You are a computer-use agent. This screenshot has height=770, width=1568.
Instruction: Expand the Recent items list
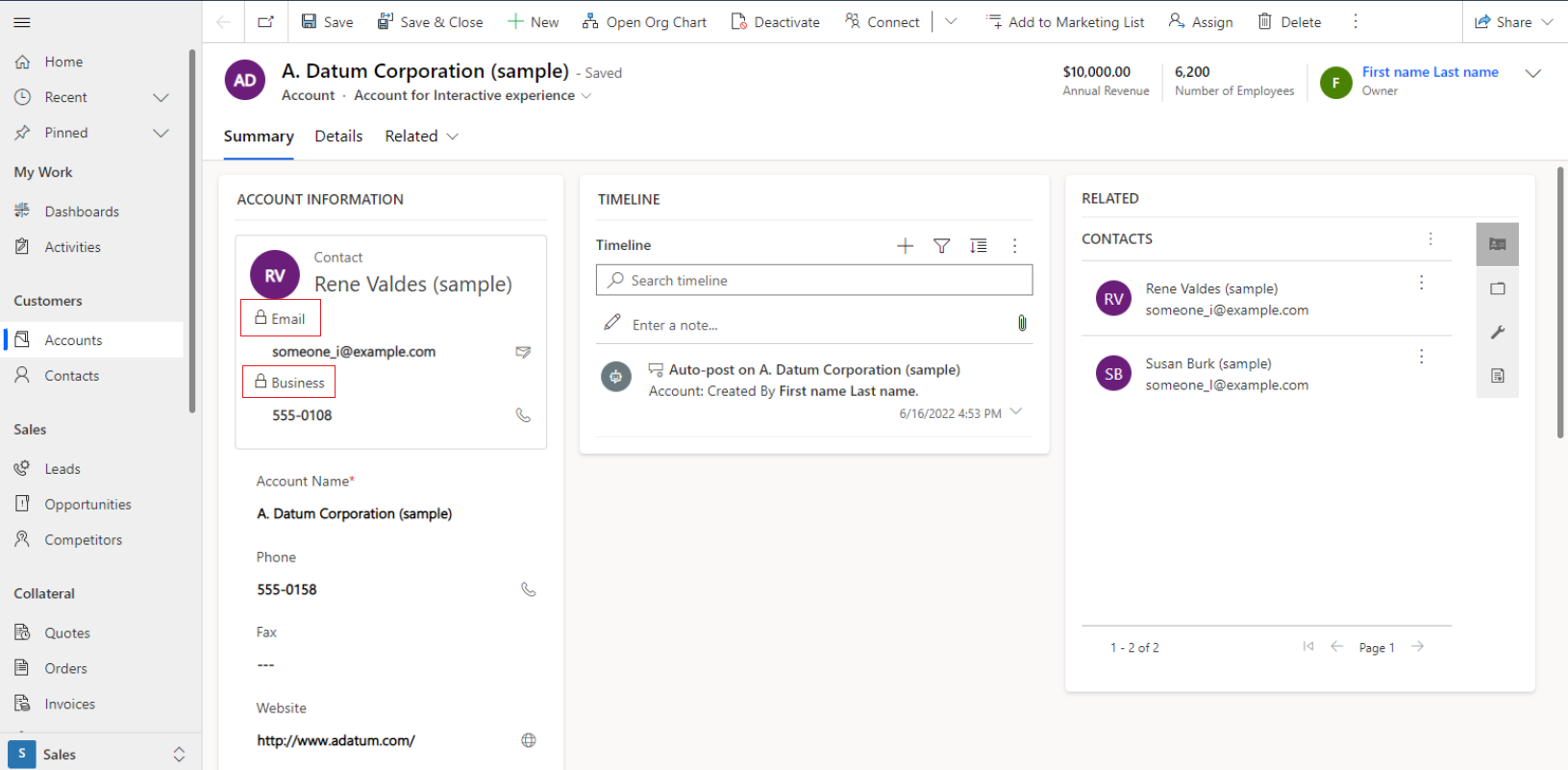click(161, 97)
